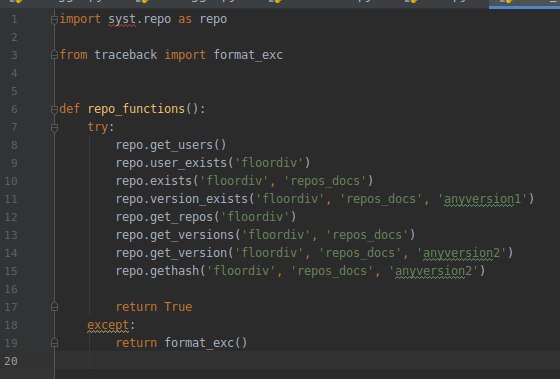Toggle the fold marker beside 'from traceback import'
The height and width of the screenshot is (379, 560).
[54, 55]
